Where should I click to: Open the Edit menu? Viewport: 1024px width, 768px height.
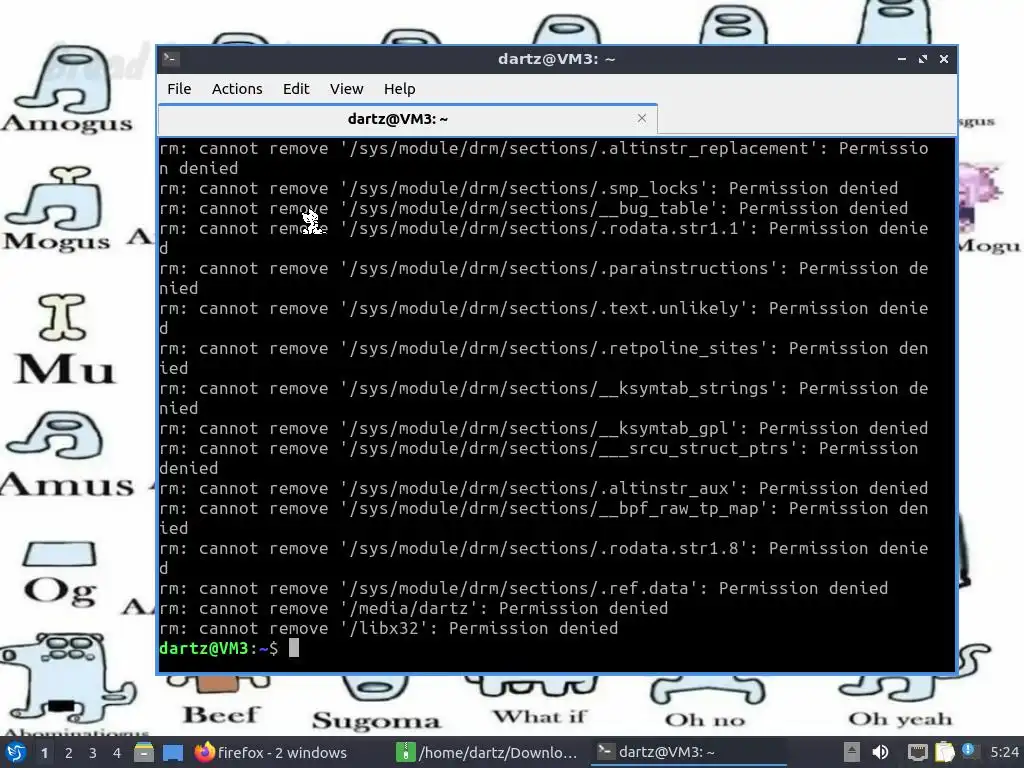pos(296,89)
